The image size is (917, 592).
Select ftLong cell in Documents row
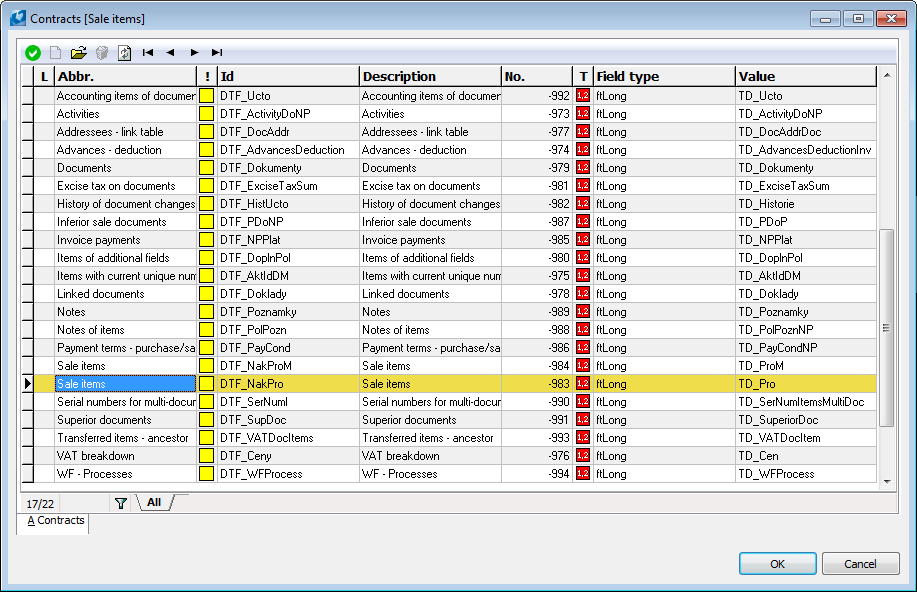coord(664,168)
